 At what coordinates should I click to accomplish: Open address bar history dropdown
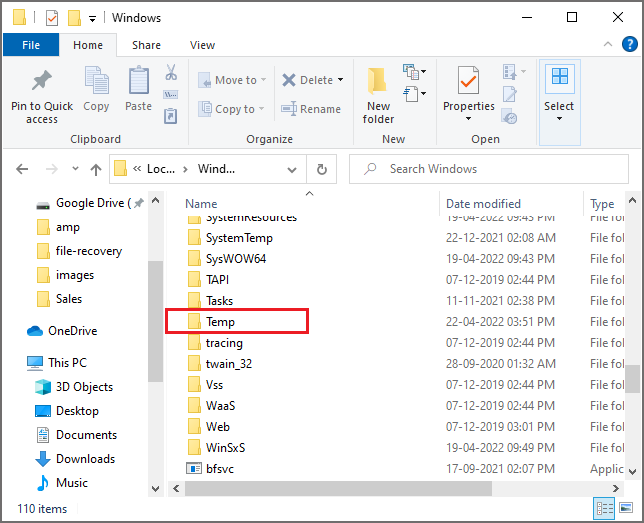pos(292,169)
